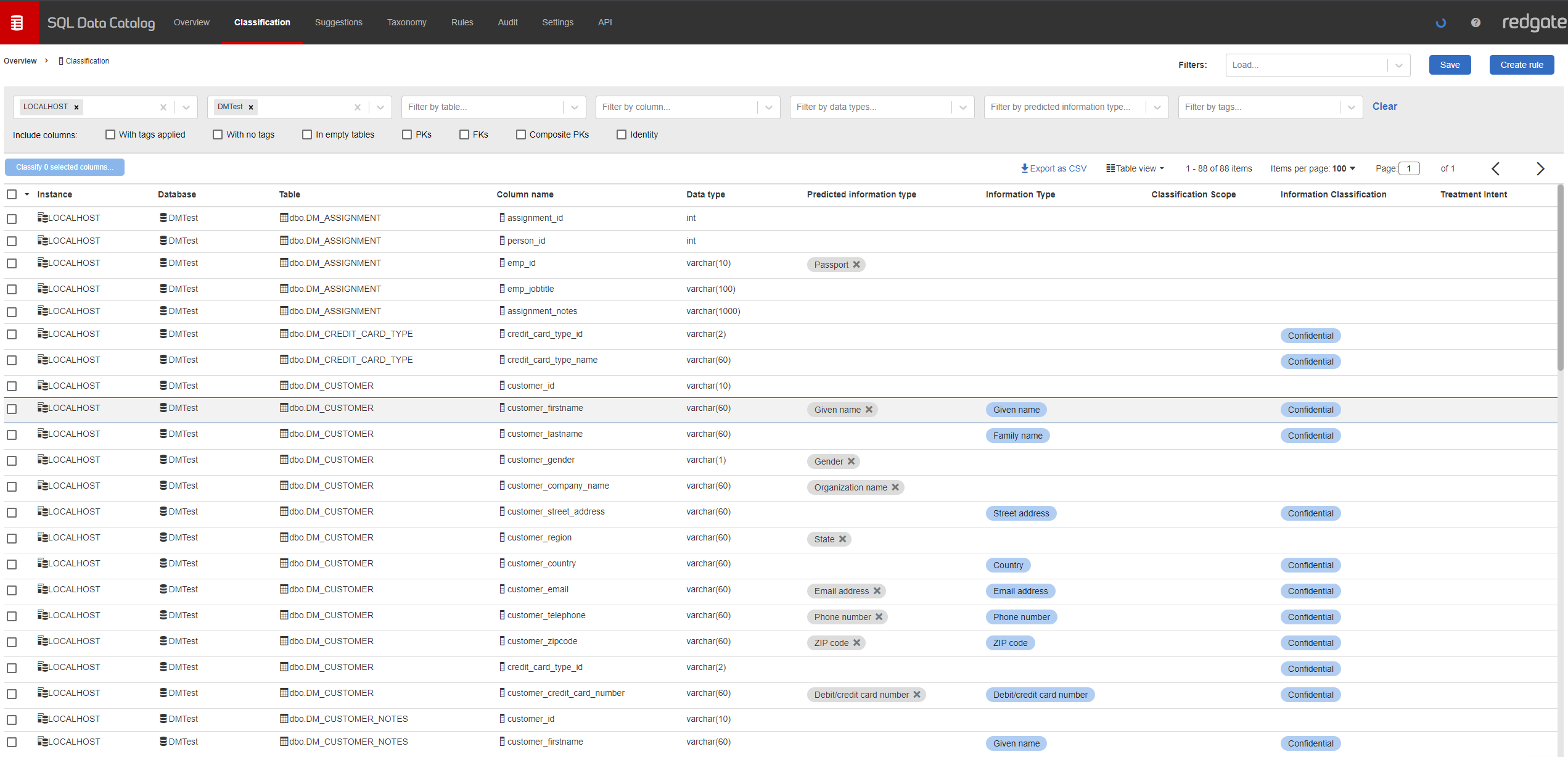Select the customer_firstname row checkbox
This screenshot has width=1568, height=757.
coord(12,409)
